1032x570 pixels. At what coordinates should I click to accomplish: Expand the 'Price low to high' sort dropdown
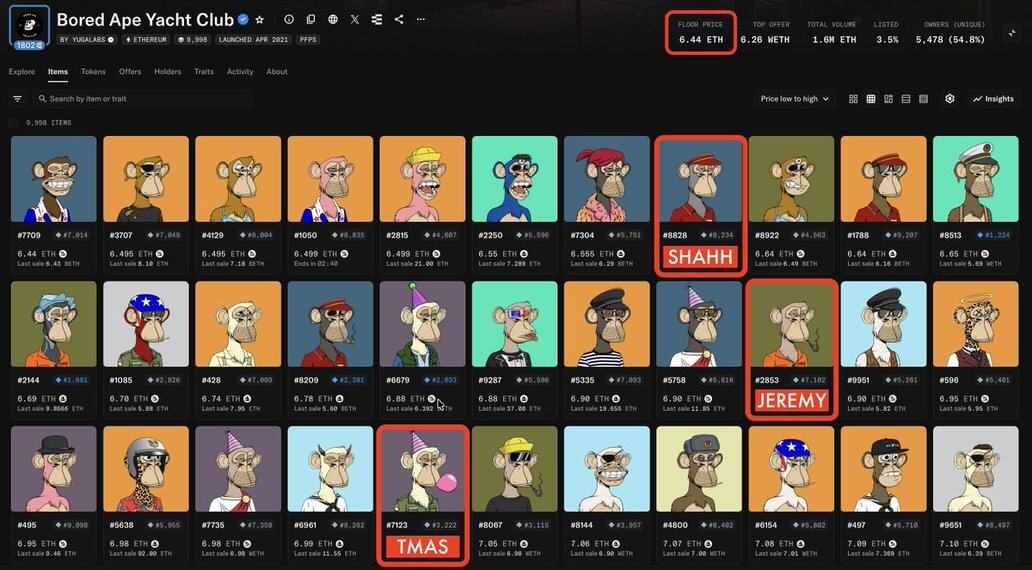pyautogui.click(x=795, y=99)
